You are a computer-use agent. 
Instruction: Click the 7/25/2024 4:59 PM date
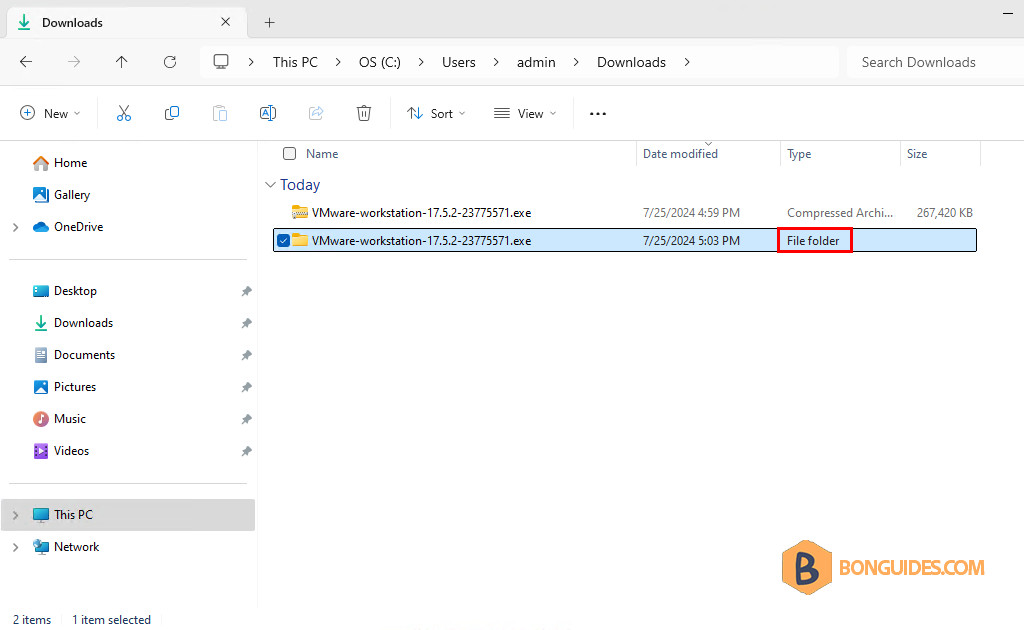pyautogui.click(x=692, y=213)
